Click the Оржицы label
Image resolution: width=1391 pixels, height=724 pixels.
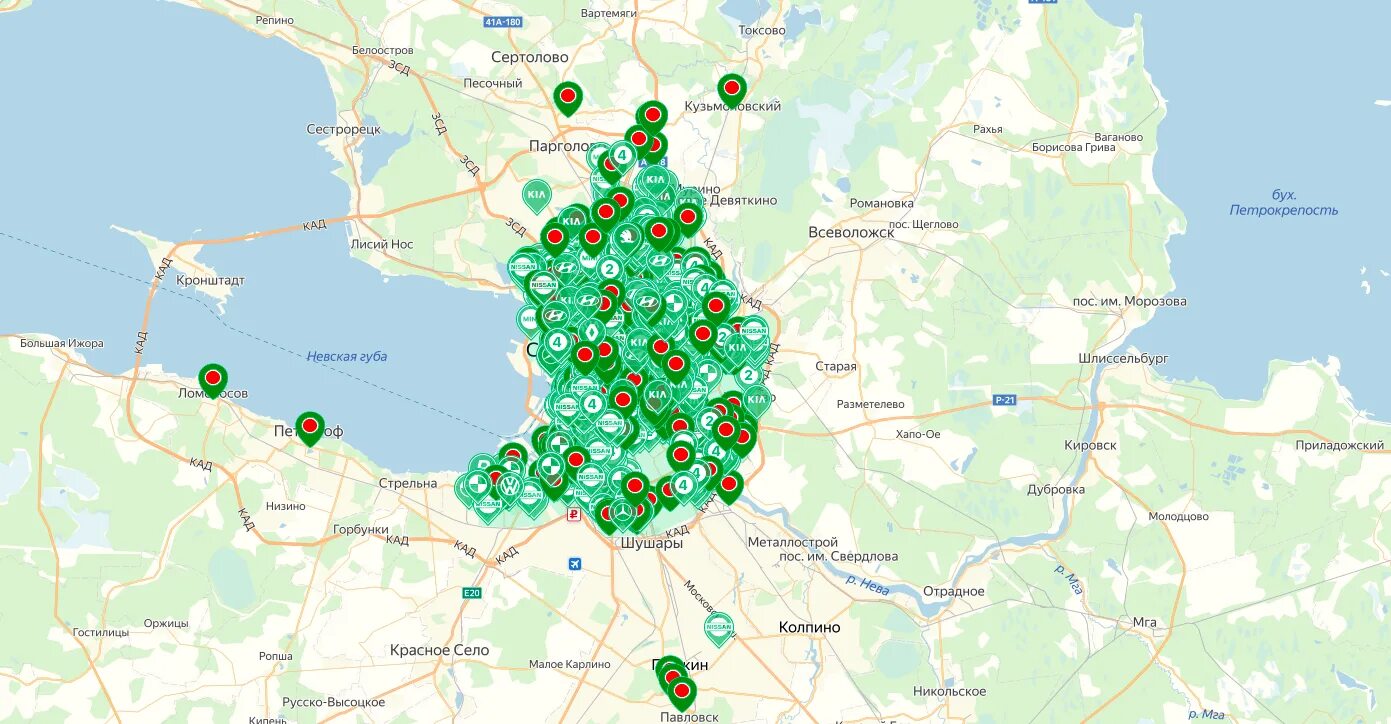tap(166, 623)
